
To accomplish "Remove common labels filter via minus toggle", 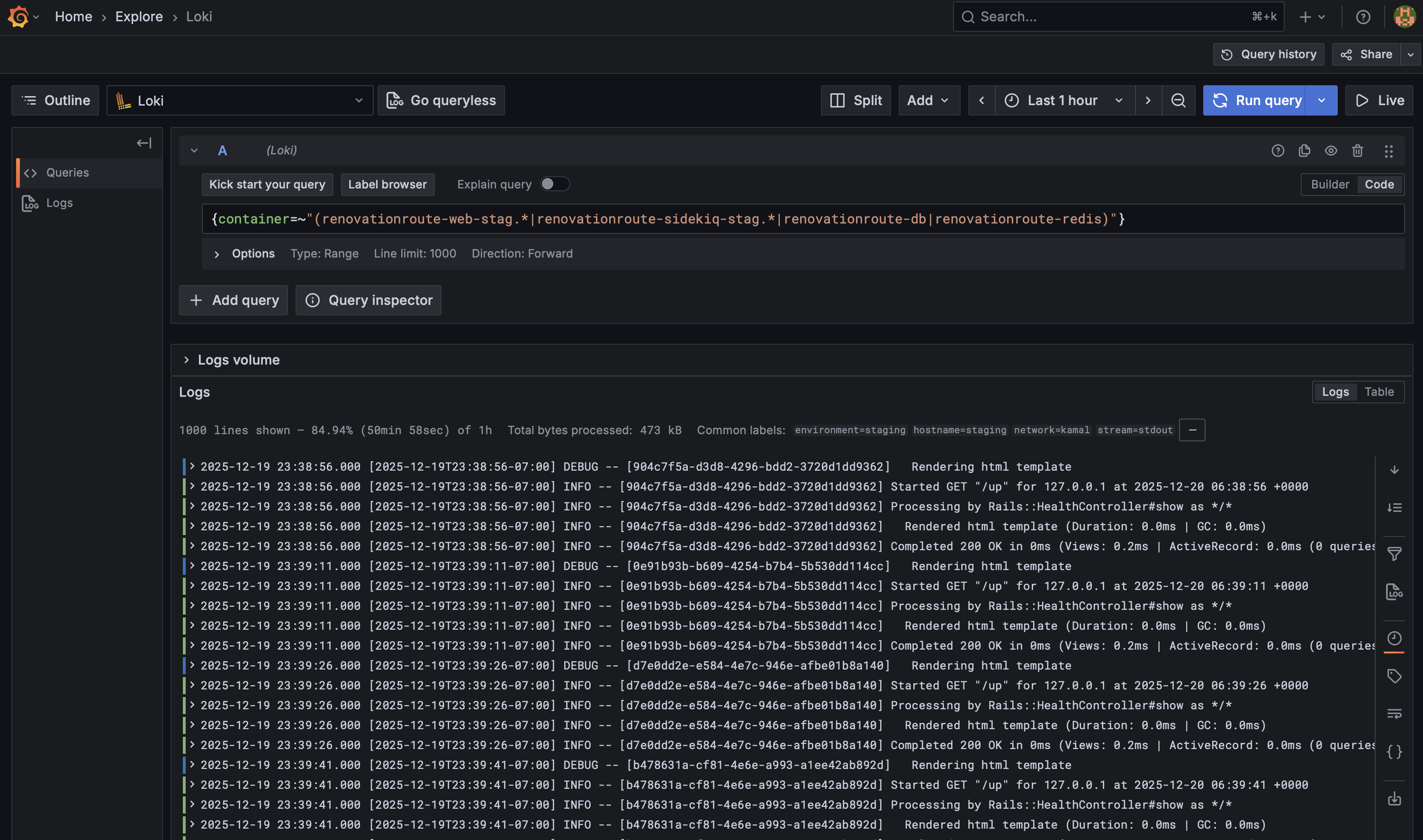I will 1192,430.
